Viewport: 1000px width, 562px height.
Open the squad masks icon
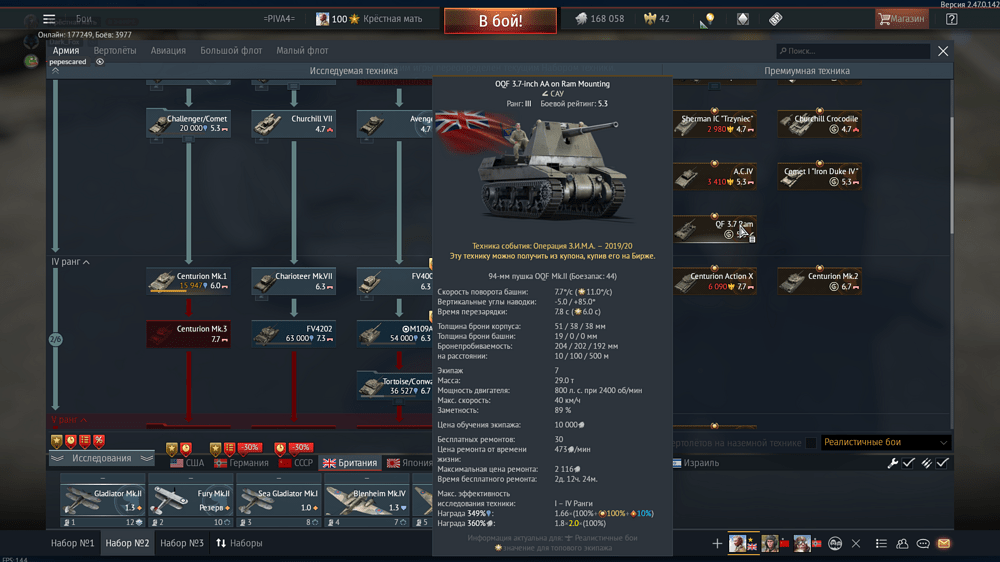[x=835, y=544]
